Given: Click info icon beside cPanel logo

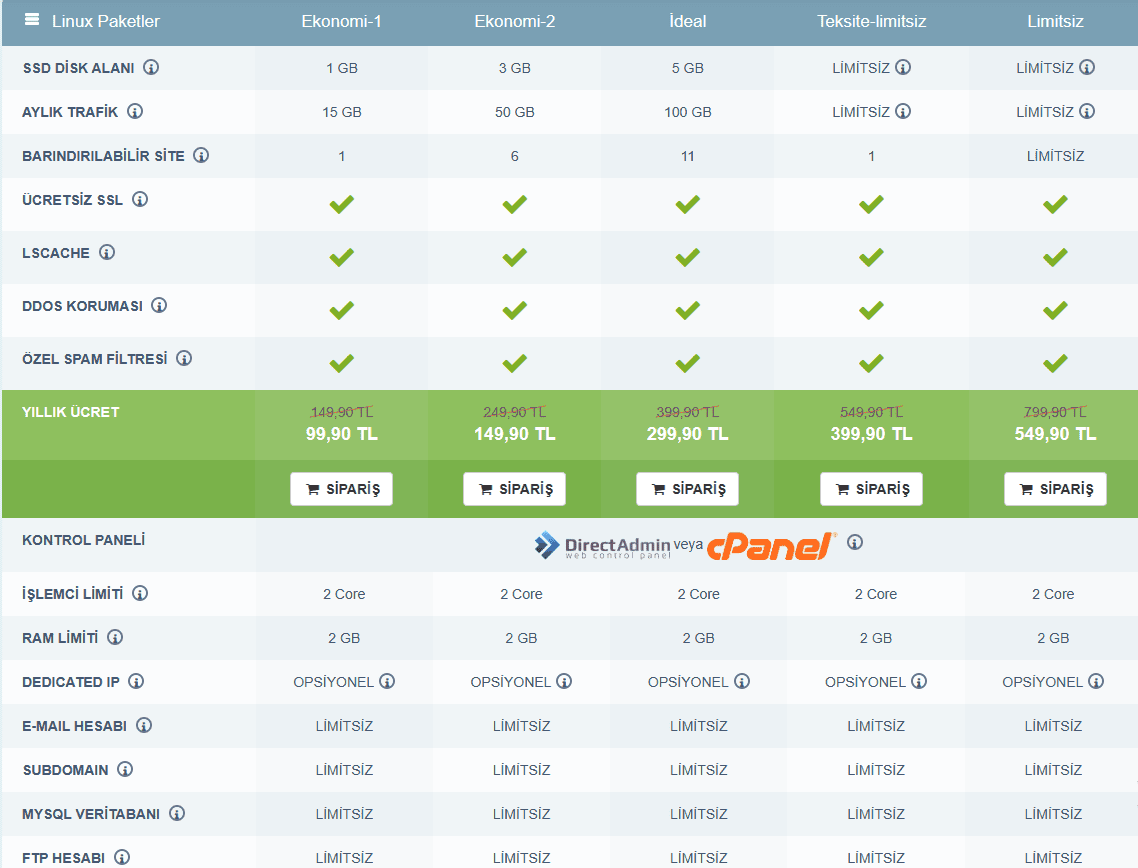Looking at the screenshot, I should pyautogui.click(x=855, y=542).
